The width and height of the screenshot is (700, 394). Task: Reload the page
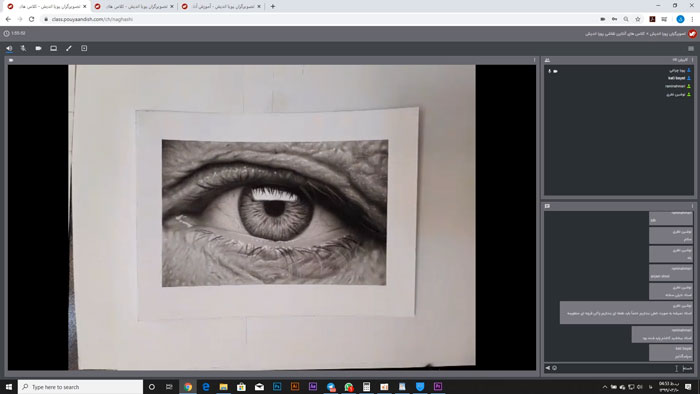coord(31,19)
